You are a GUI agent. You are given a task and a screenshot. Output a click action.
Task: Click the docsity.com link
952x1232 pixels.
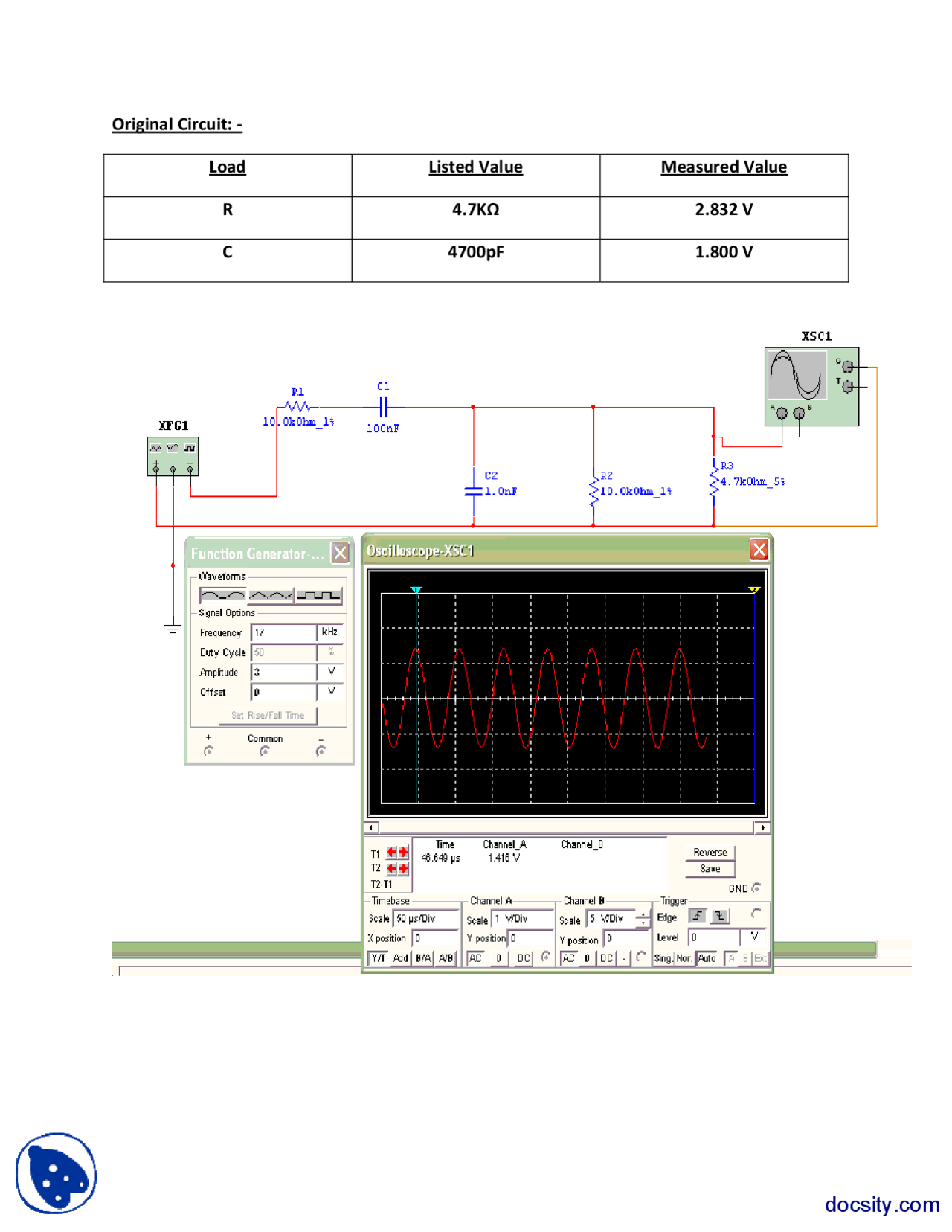[882, 1204]
